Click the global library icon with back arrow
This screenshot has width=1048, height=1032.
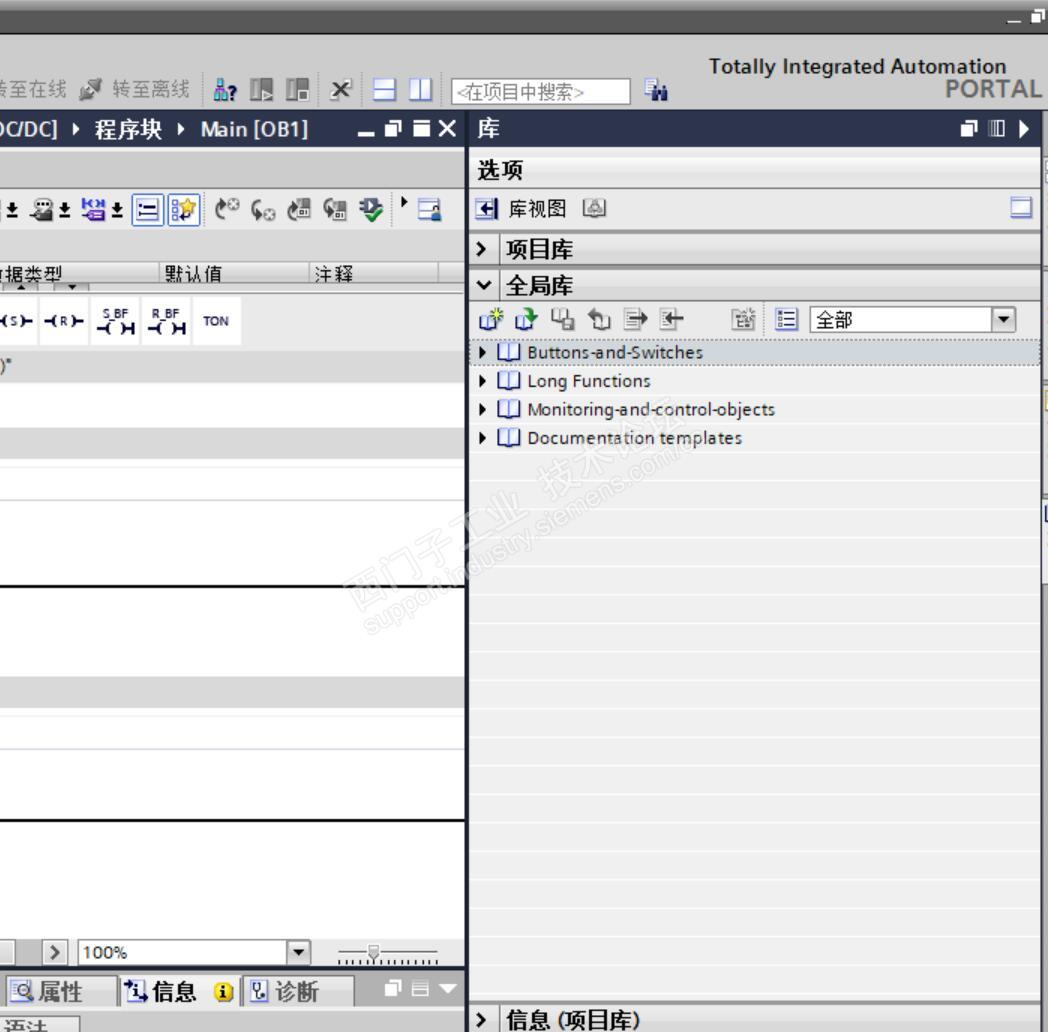coord(599,319)
